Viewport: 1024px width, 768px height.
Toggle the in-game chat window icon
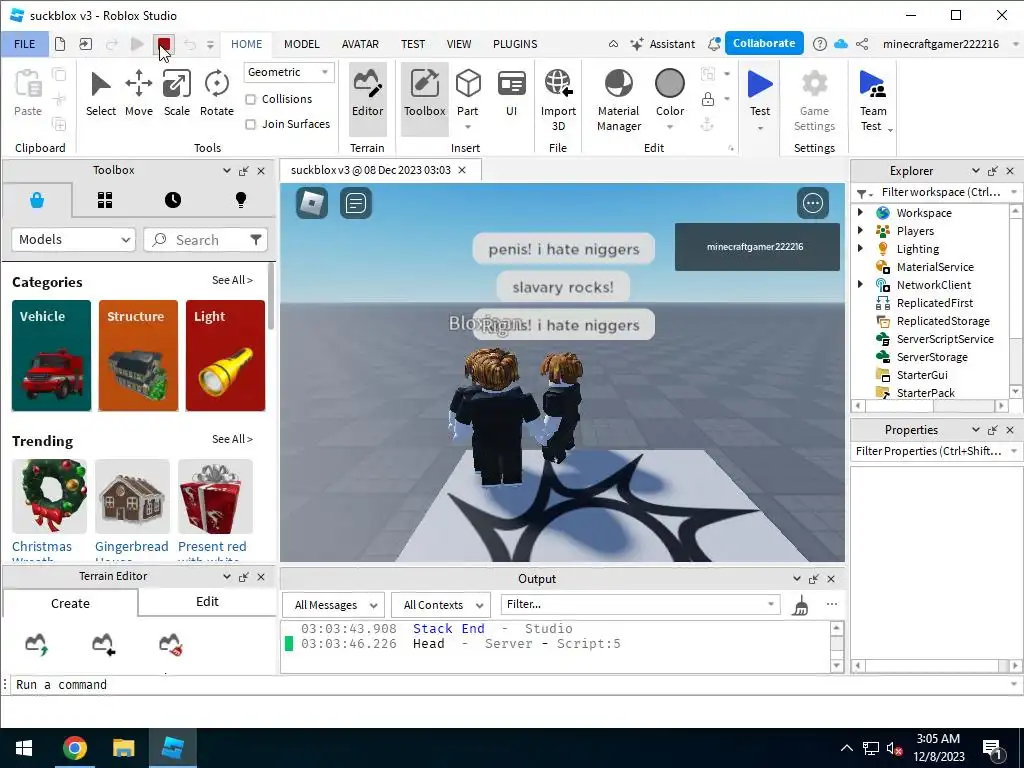[356, 203]
